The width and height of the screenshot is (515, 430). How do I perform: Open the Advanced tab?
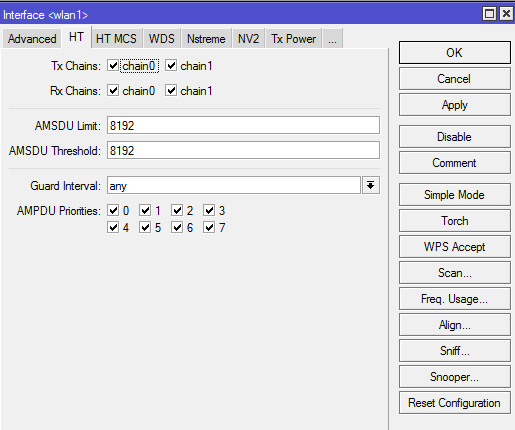pos(32,39)
